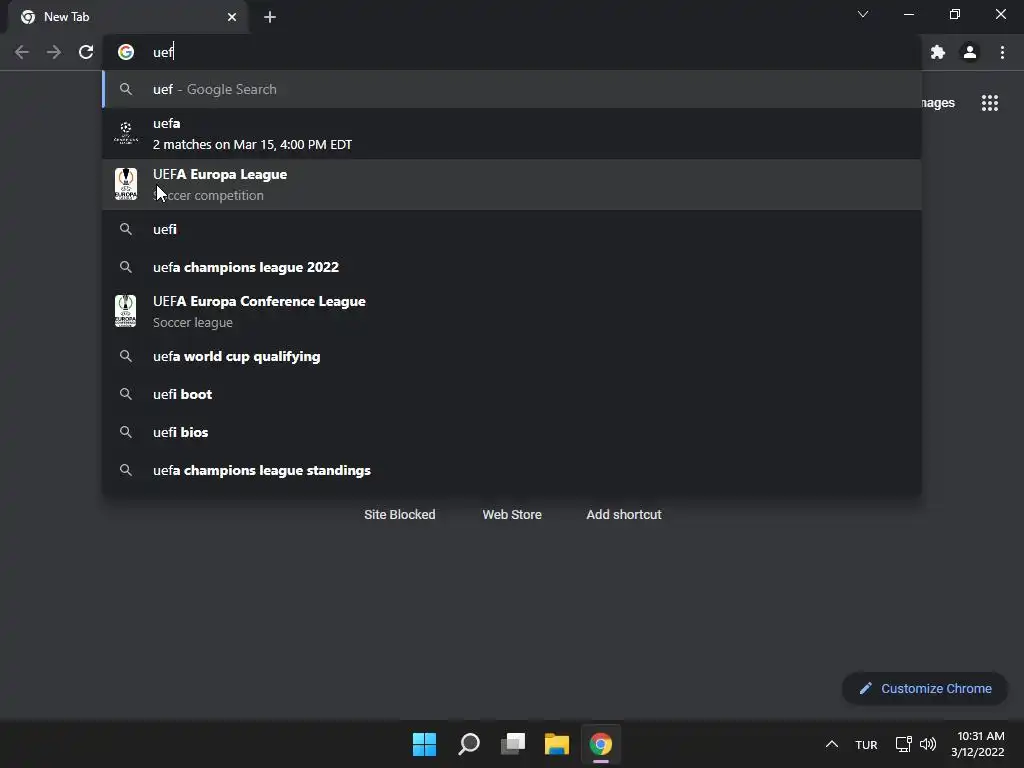The width and height of the screenshot is (1024, 768).
Task: Select 'uefa world cup qualifying' suggestion
Action: point(512,356)
